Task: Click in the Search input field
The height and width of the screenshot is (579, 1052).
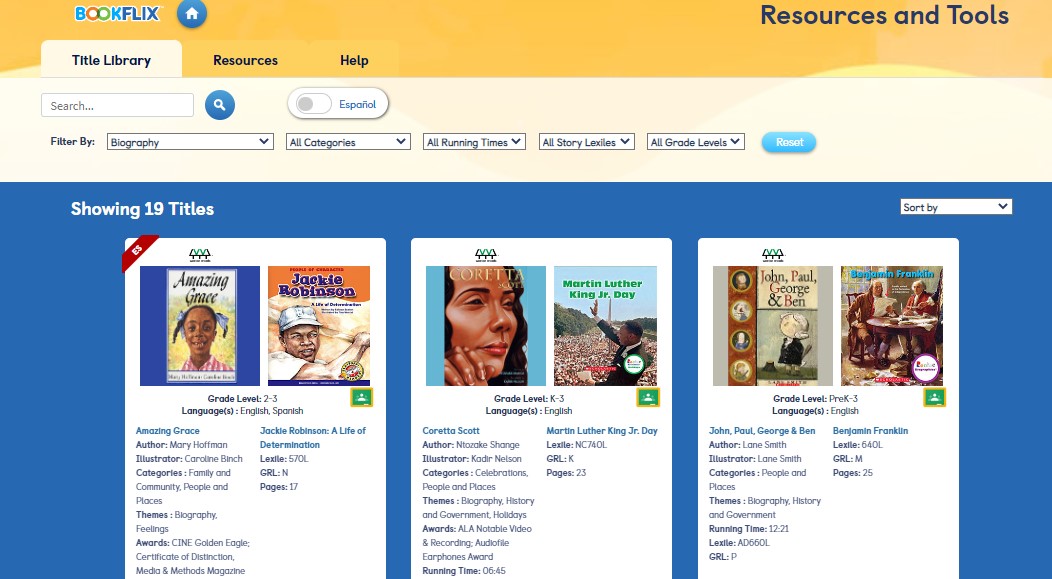Action: tap(117, 105)
